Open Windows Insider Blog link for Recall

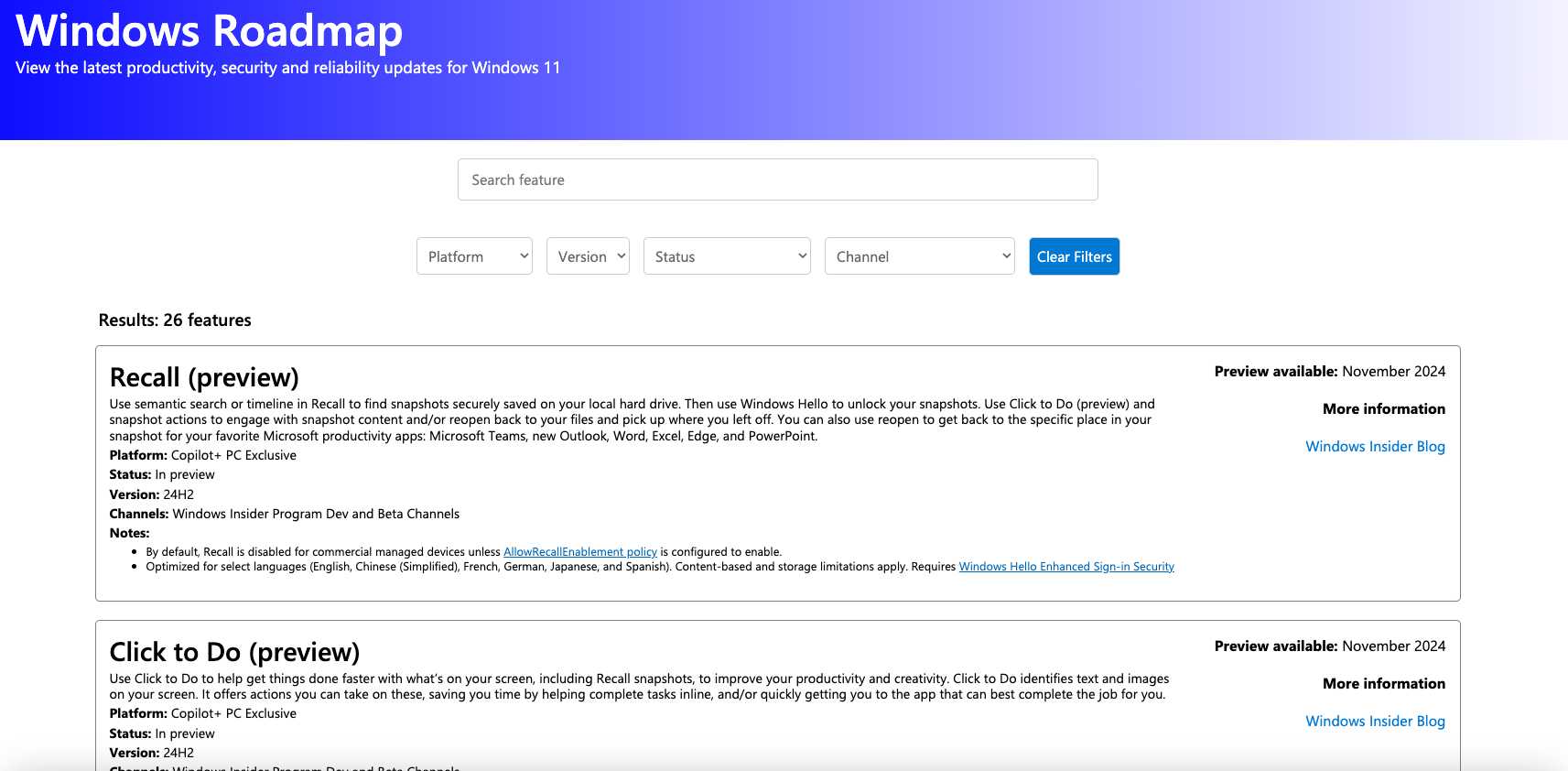click(x=1375, y=447)
